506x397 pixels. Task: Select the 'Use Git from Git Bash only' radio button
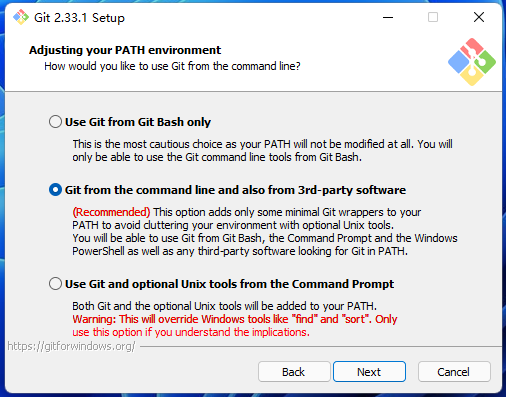pyautogui.click(x=55, y=122)
